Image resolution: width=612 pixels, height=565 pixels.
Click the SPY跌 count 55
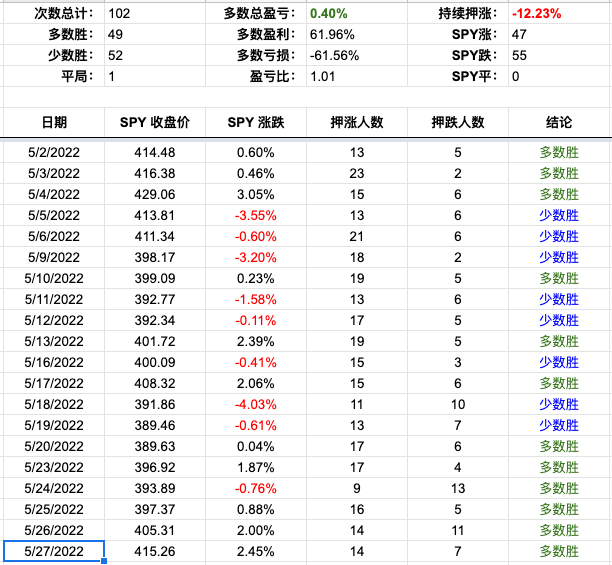519,56
